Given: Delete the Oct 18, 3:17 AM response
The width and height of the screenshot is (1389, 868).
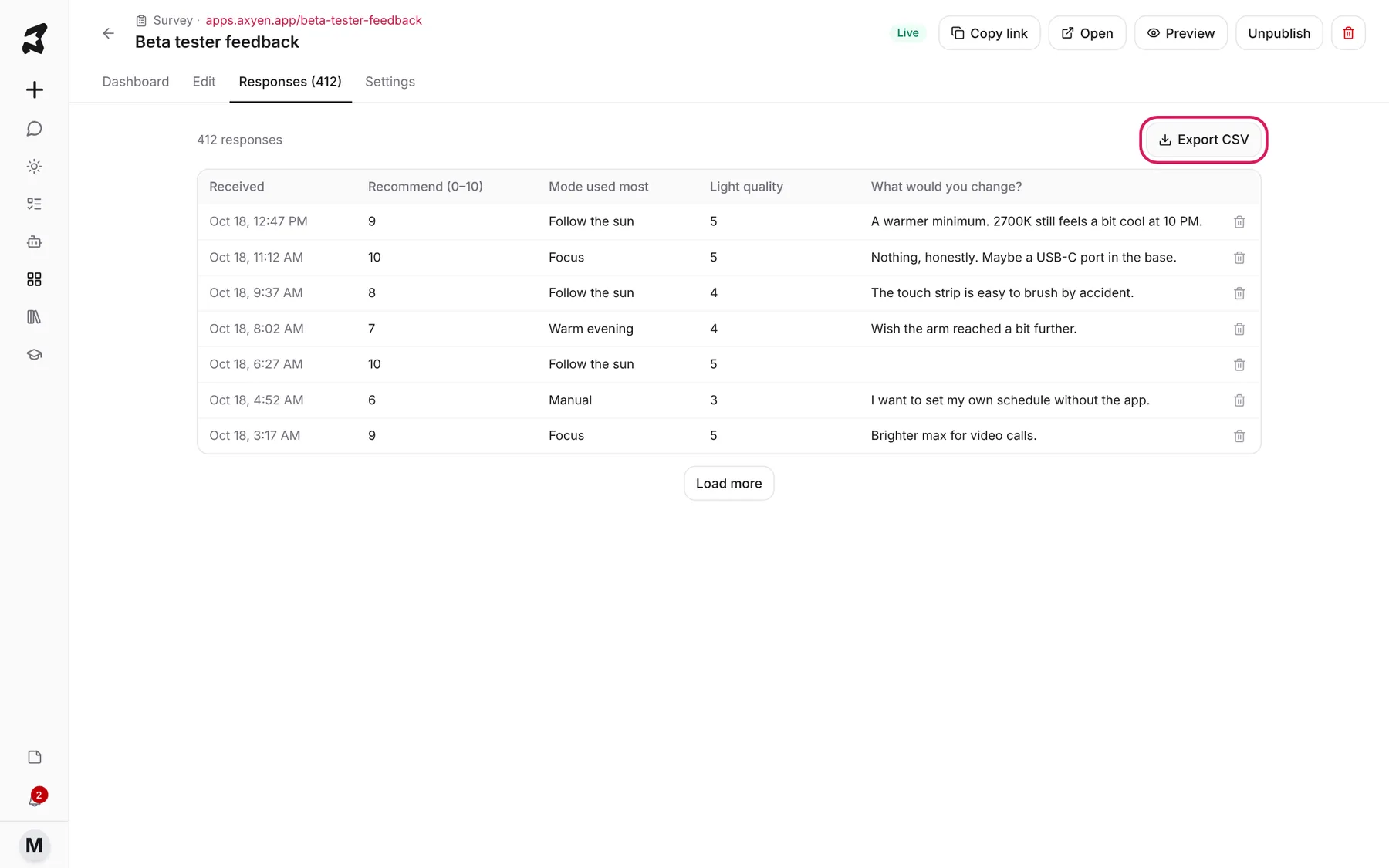Looking at the screenshot, I should pos(1239,436).
